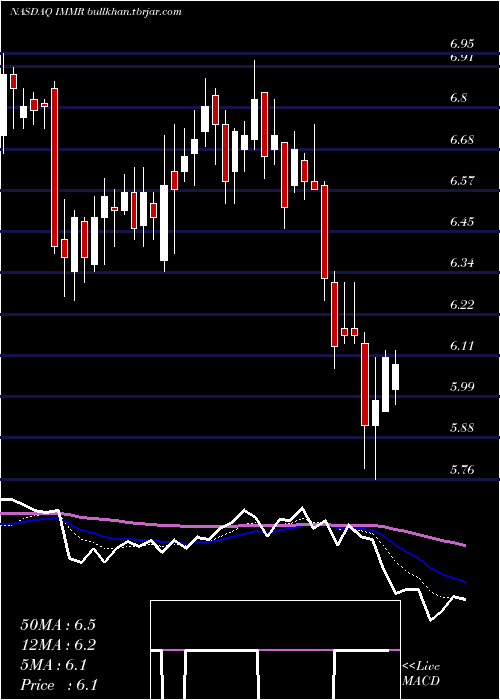The height and width of the screenshot is (700, 500).
Task: Click the <<Live MACD label
Action: 421,674
